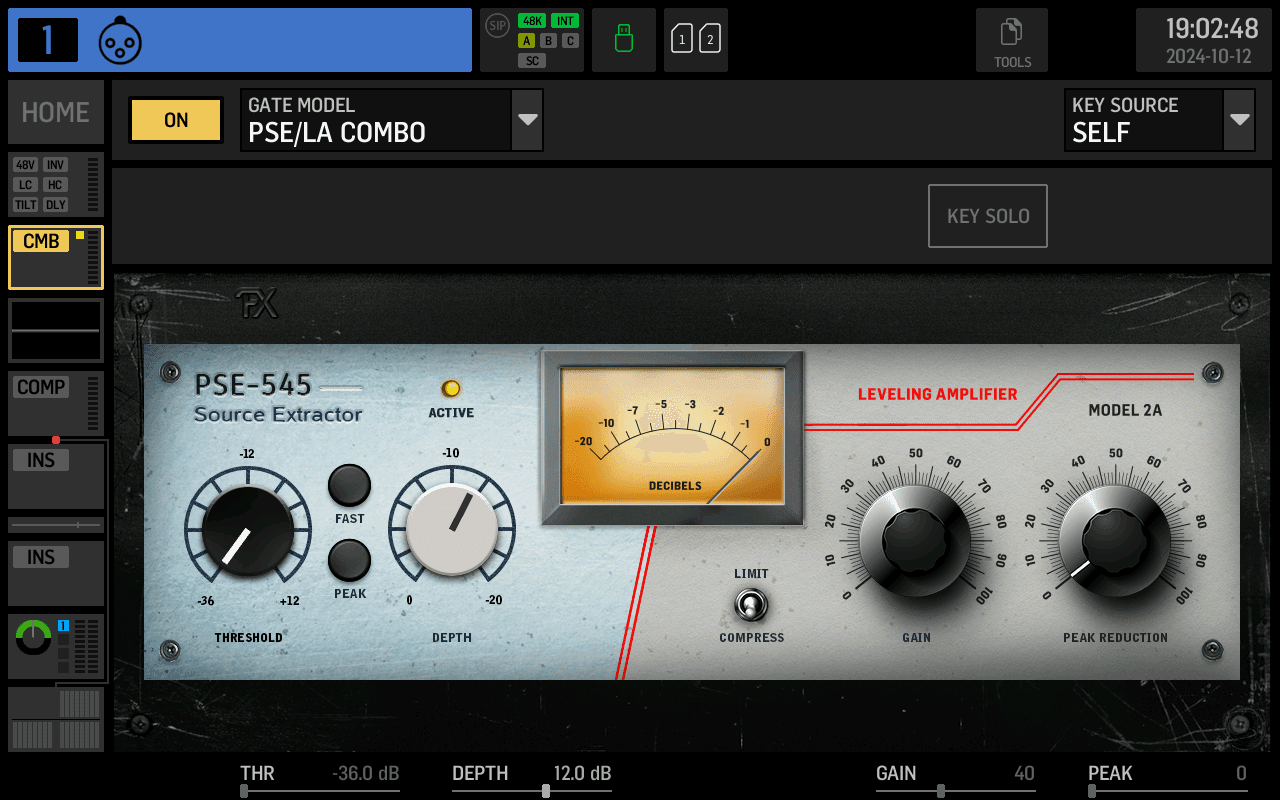Open the first INS insert tile
The width and height of the screenshot is (1280, 800).
tap(56, 476)
